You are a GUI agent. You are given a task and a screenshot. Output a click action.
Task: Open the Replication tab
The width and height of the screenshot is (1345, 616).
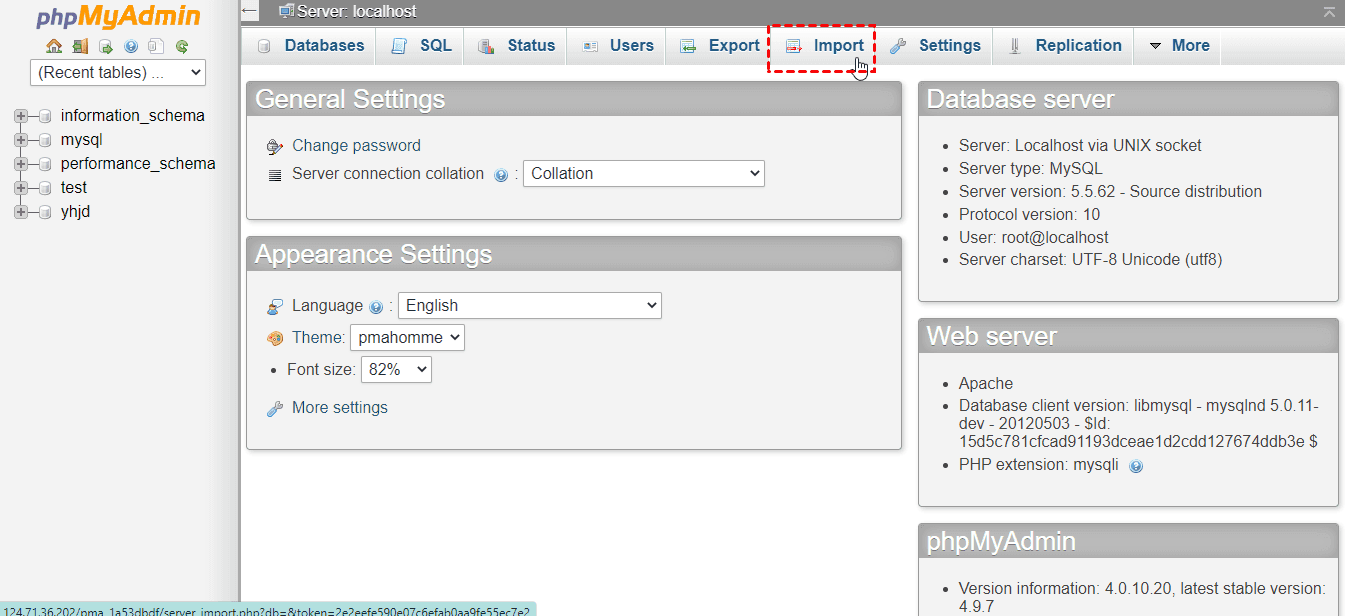coord(1064,46)
